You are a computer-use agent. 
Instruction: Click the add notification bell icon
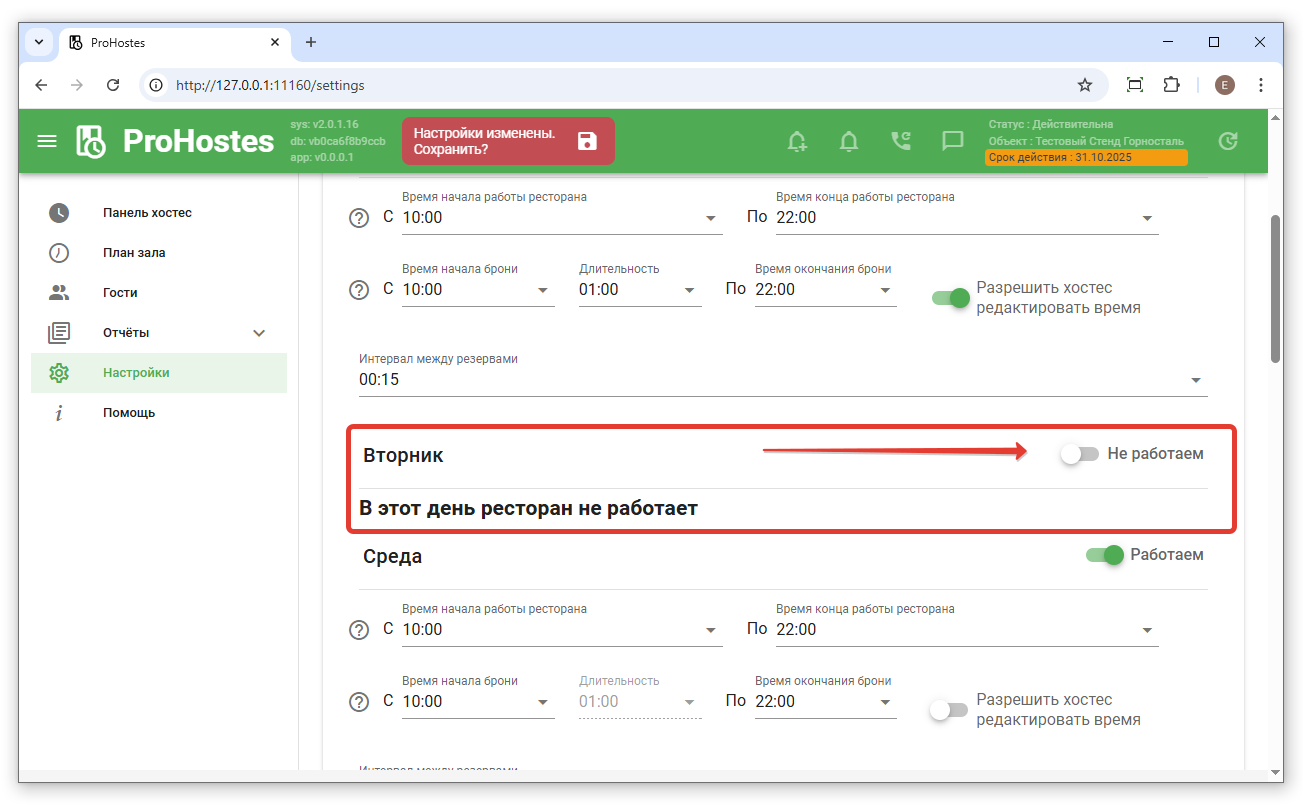click(797, 141)
